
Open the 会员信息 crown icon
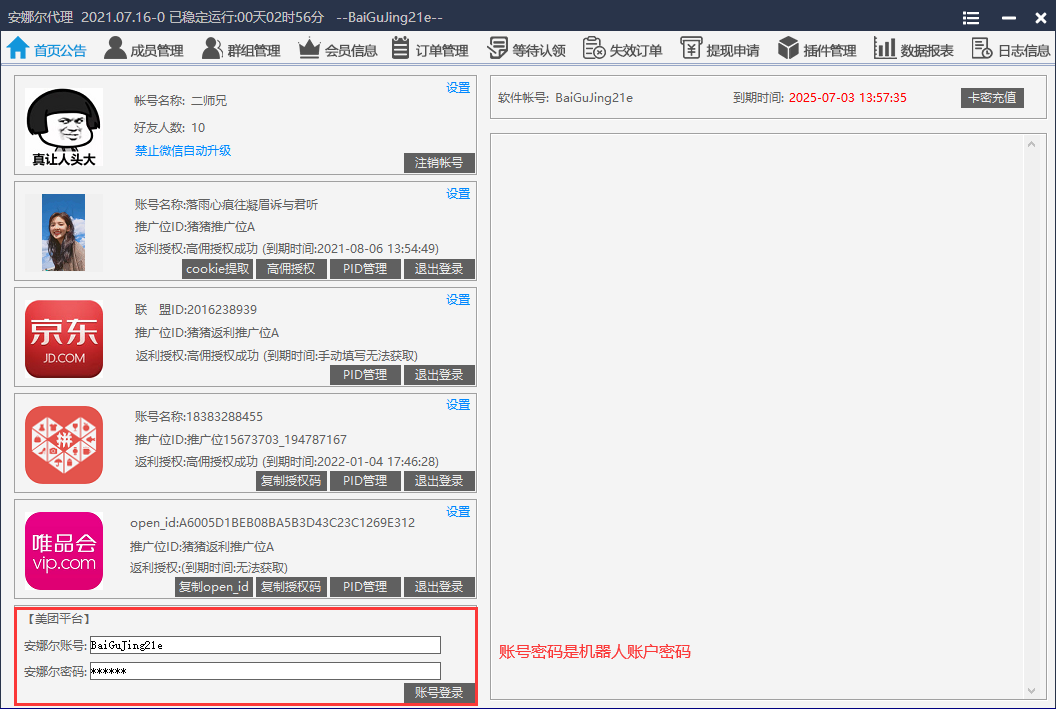tap(309, 48)
